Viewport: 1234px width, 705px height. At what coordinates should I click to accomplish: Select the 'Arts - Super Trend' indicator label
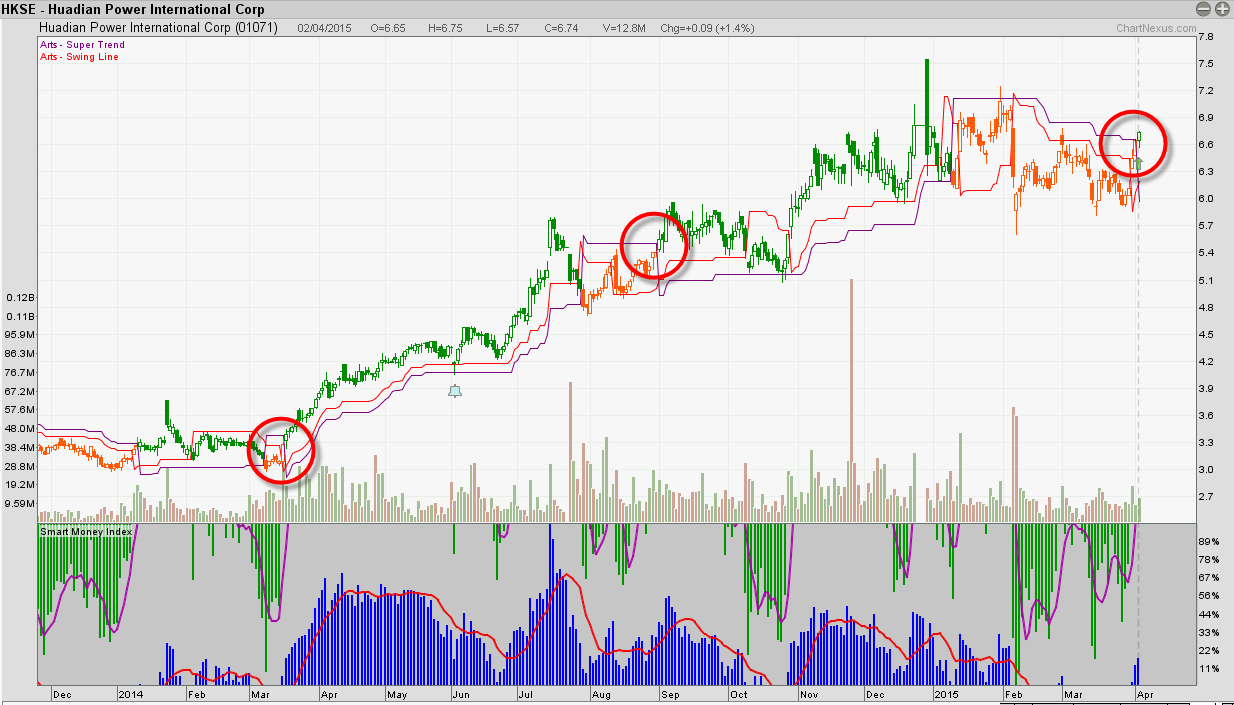pos(83,45)
